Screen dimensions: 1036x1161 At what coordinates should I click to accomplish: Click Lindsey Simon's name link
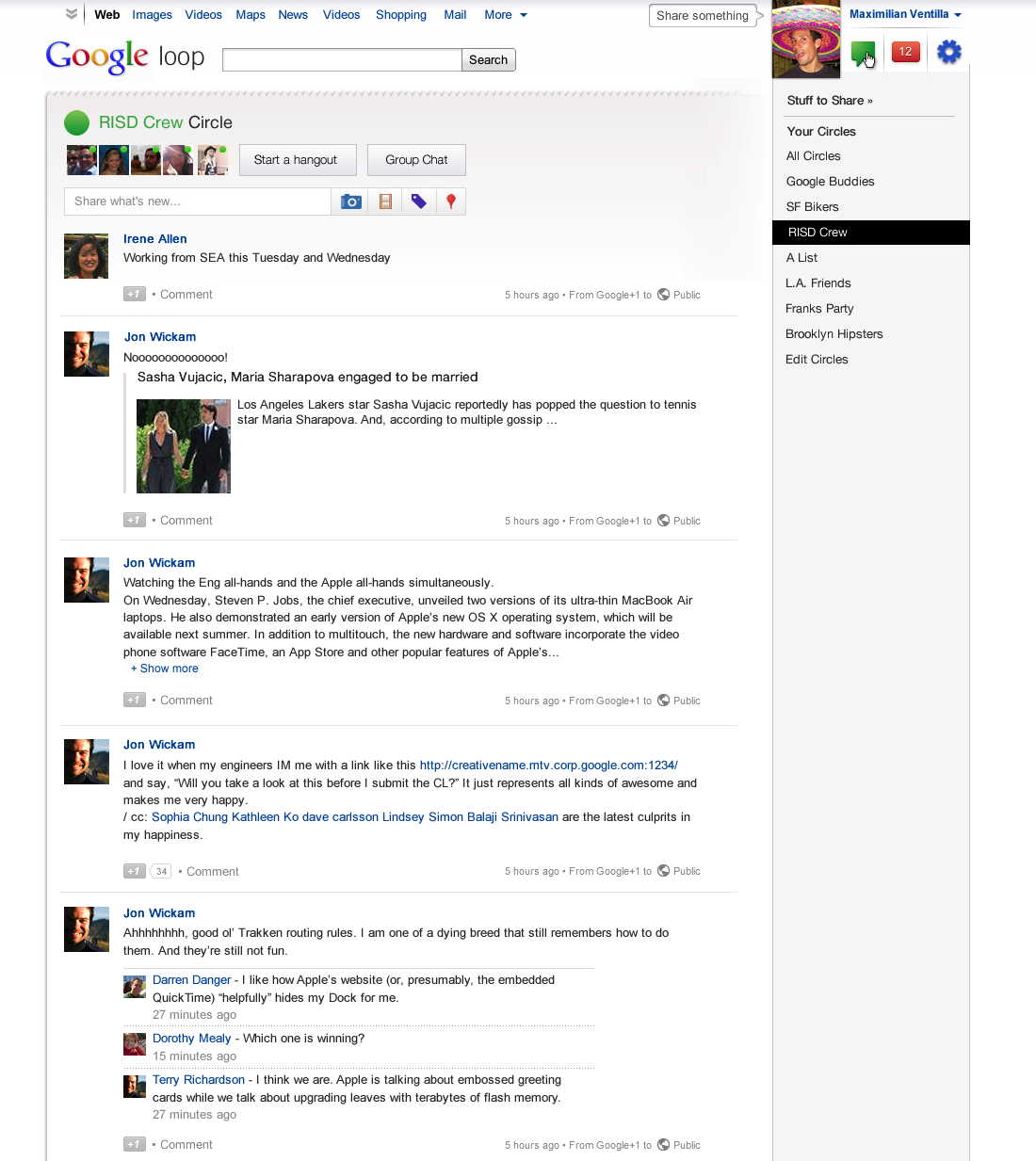tap(423, 817)
